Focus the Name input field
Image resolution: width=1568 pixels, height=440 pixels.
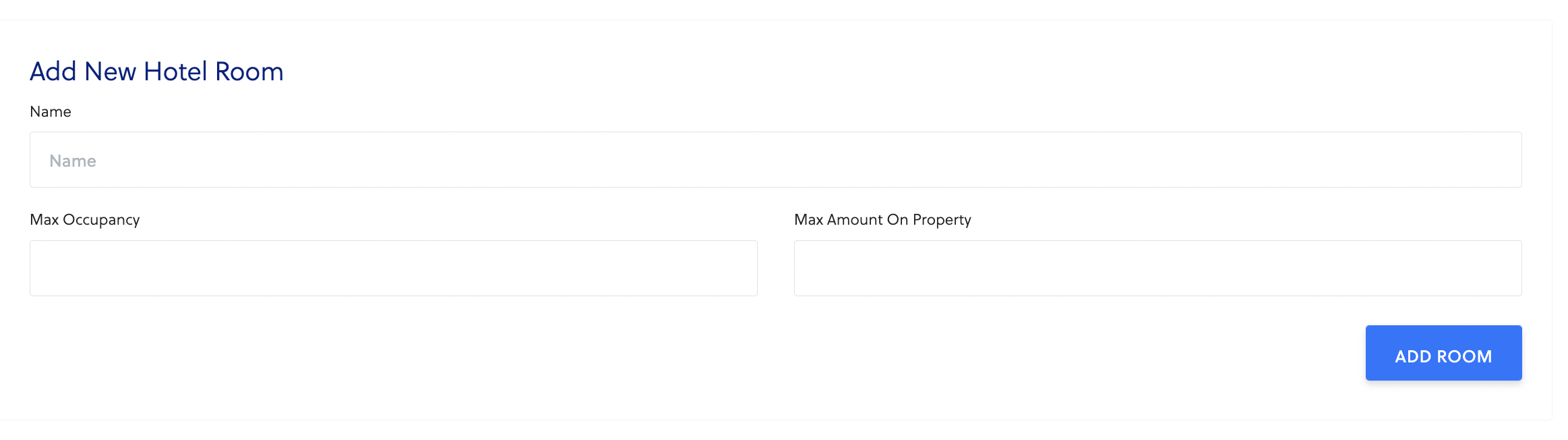(775, 160)
